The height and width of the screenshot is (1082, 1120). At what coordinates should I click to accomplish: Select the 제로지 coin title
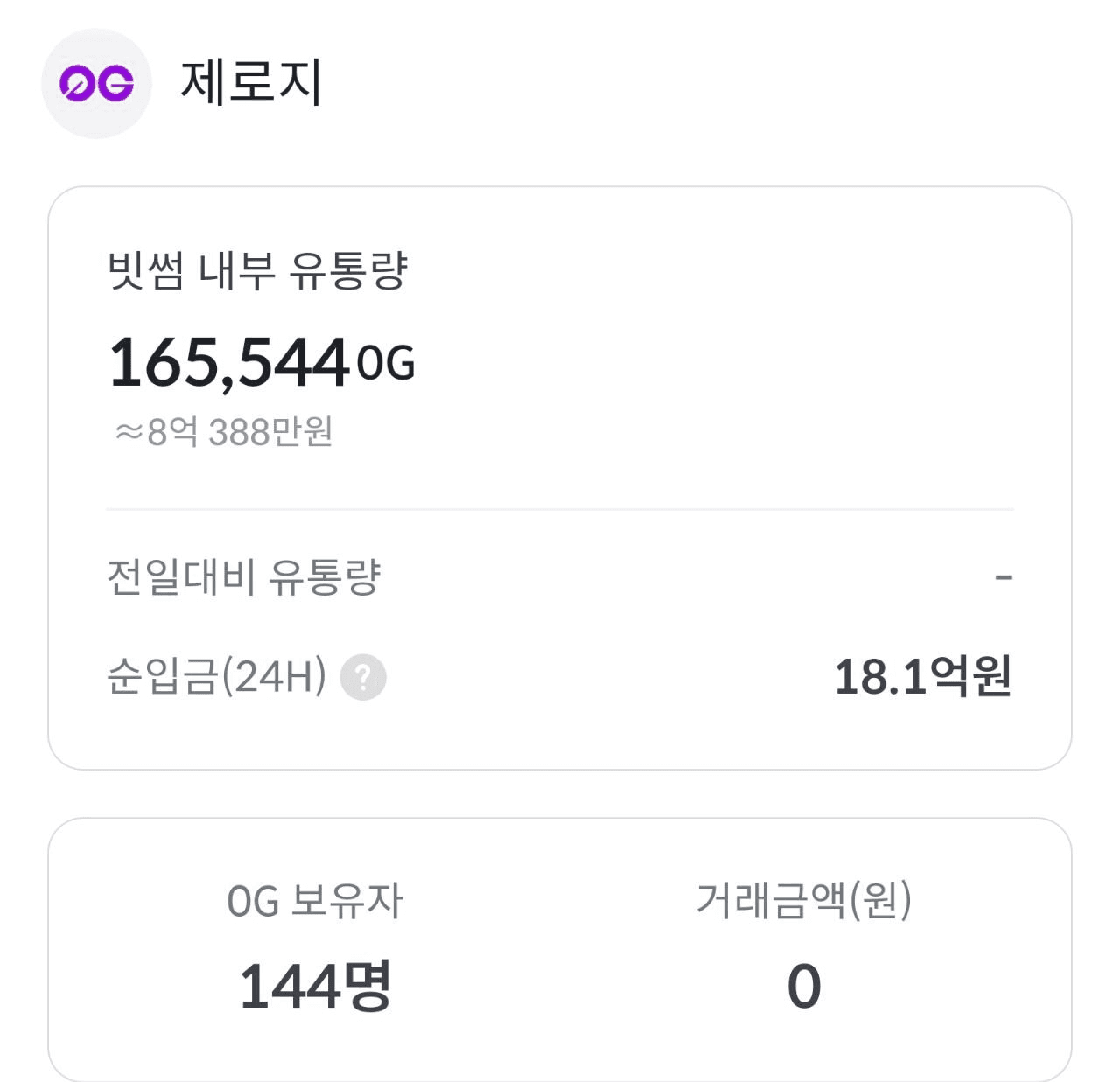(252, 82)
